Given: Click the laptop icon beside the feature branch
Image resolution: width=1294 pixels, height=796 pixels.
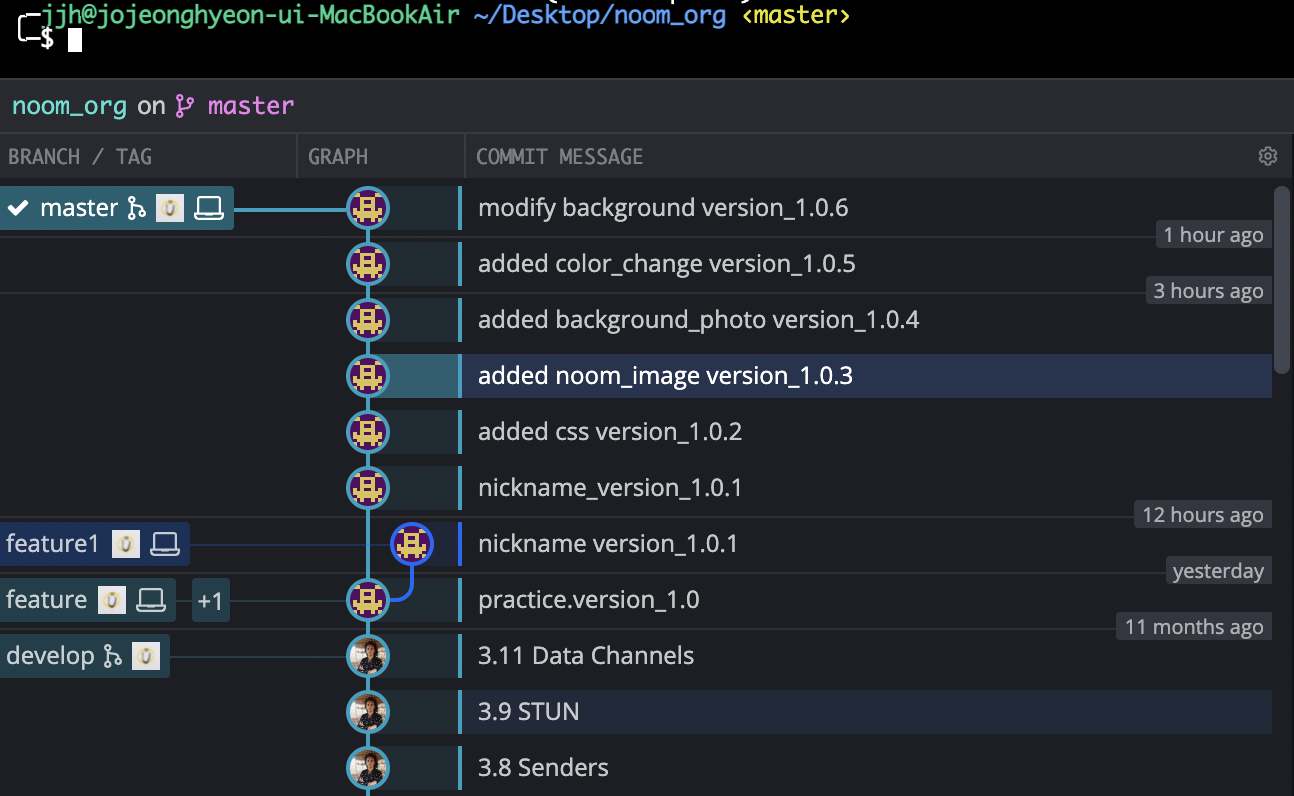Looking at the screenshot, I should click(x=151, y=600).
